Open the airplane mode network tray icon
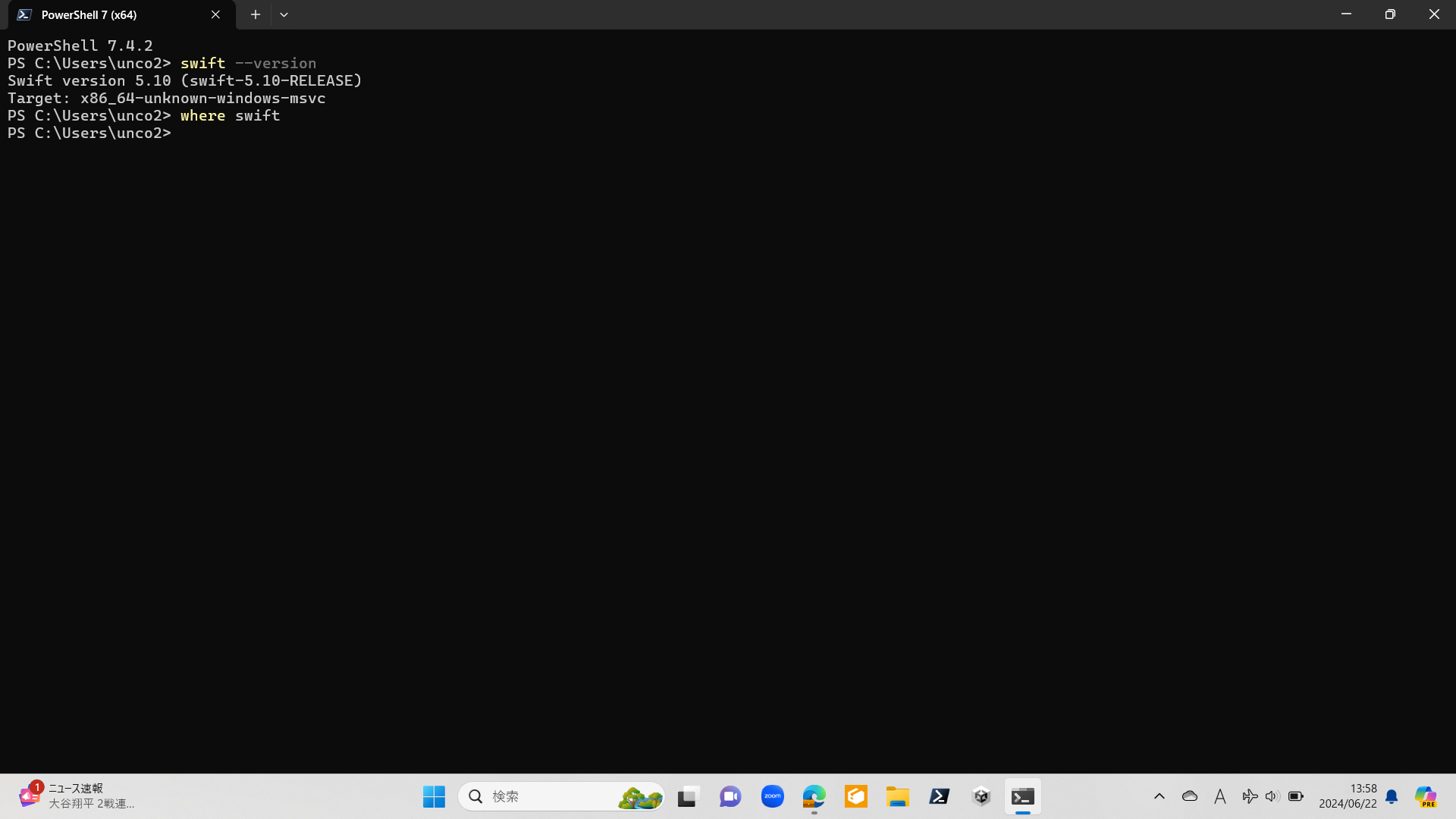 [1250, 796]
